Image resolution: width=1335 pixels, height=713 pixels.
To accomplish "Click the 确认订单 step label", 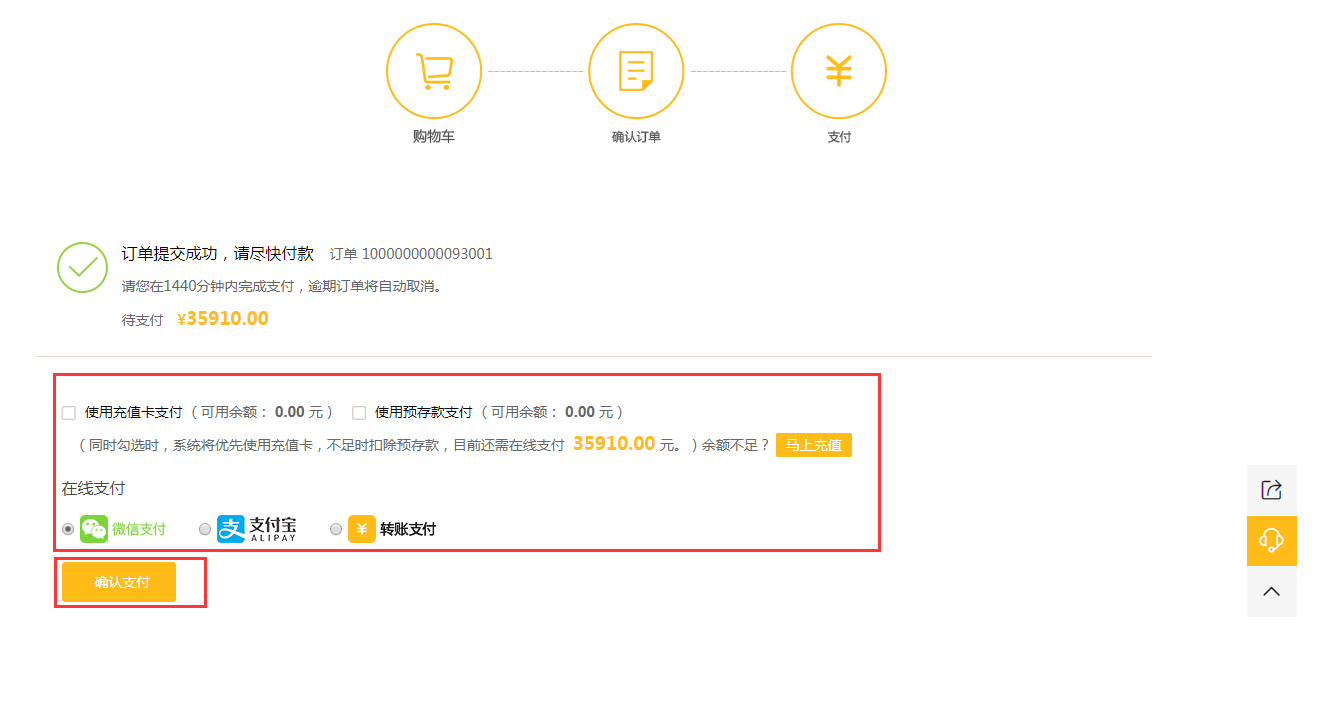I will click(636, 137).
